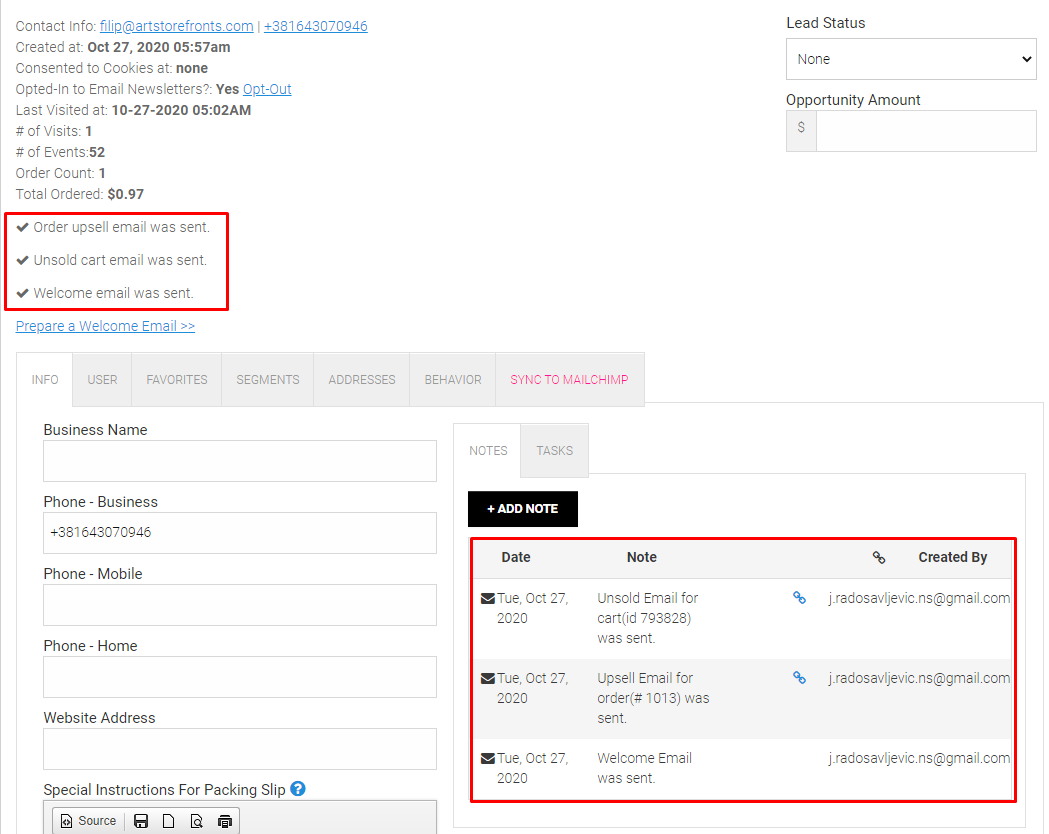Switch to the INFO tab

click(45, 379)
